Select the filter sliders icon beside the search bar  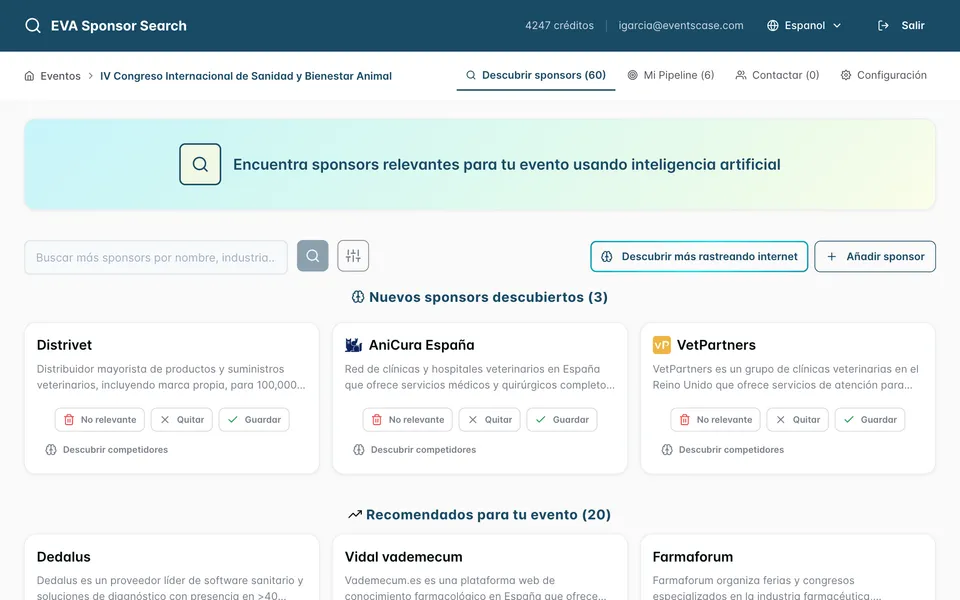[352, 256]
